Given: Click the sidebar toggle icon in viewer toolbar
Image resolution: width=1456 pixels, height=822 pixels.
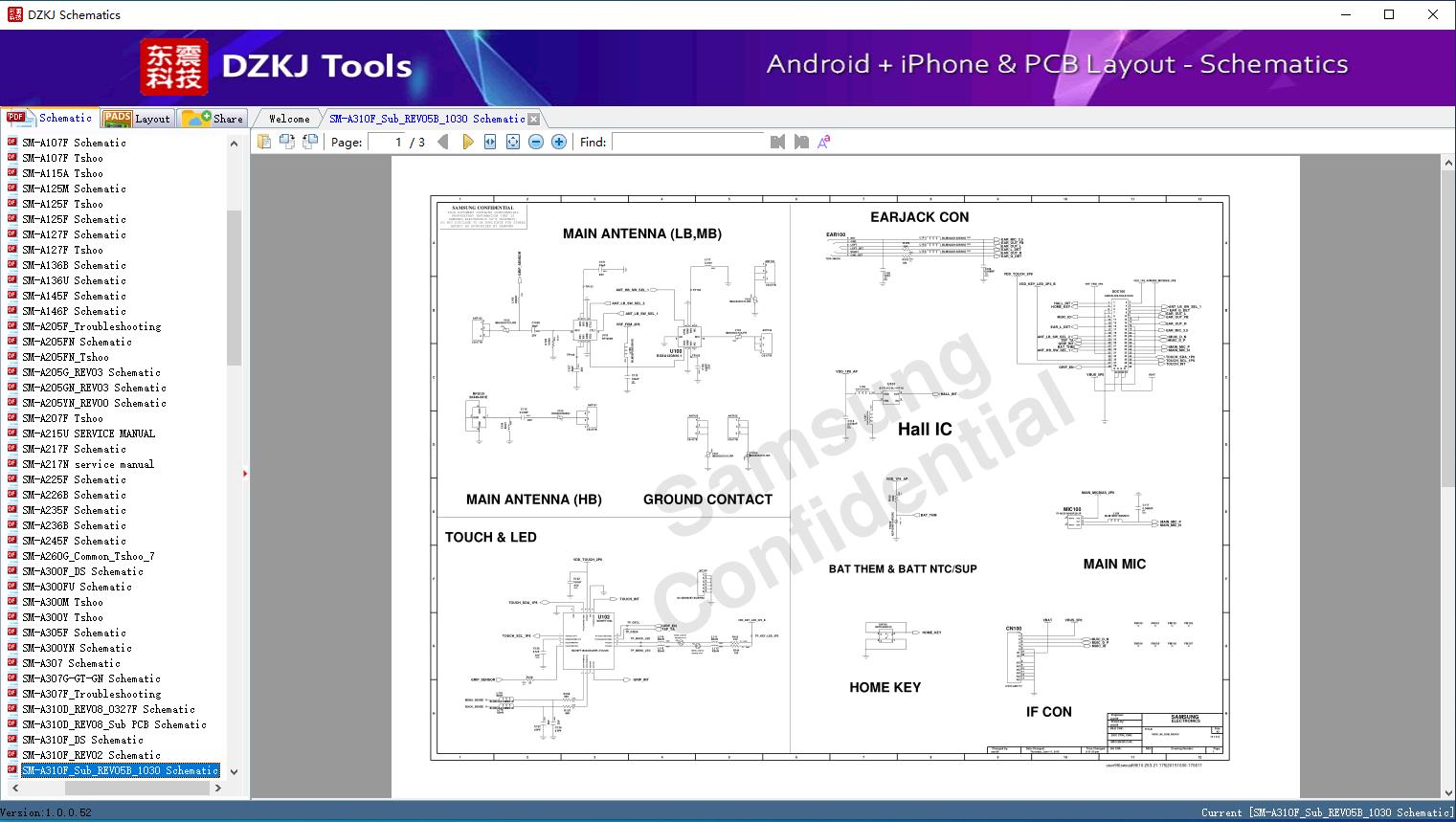Looking at the screenshot, I should coord(264,142).
